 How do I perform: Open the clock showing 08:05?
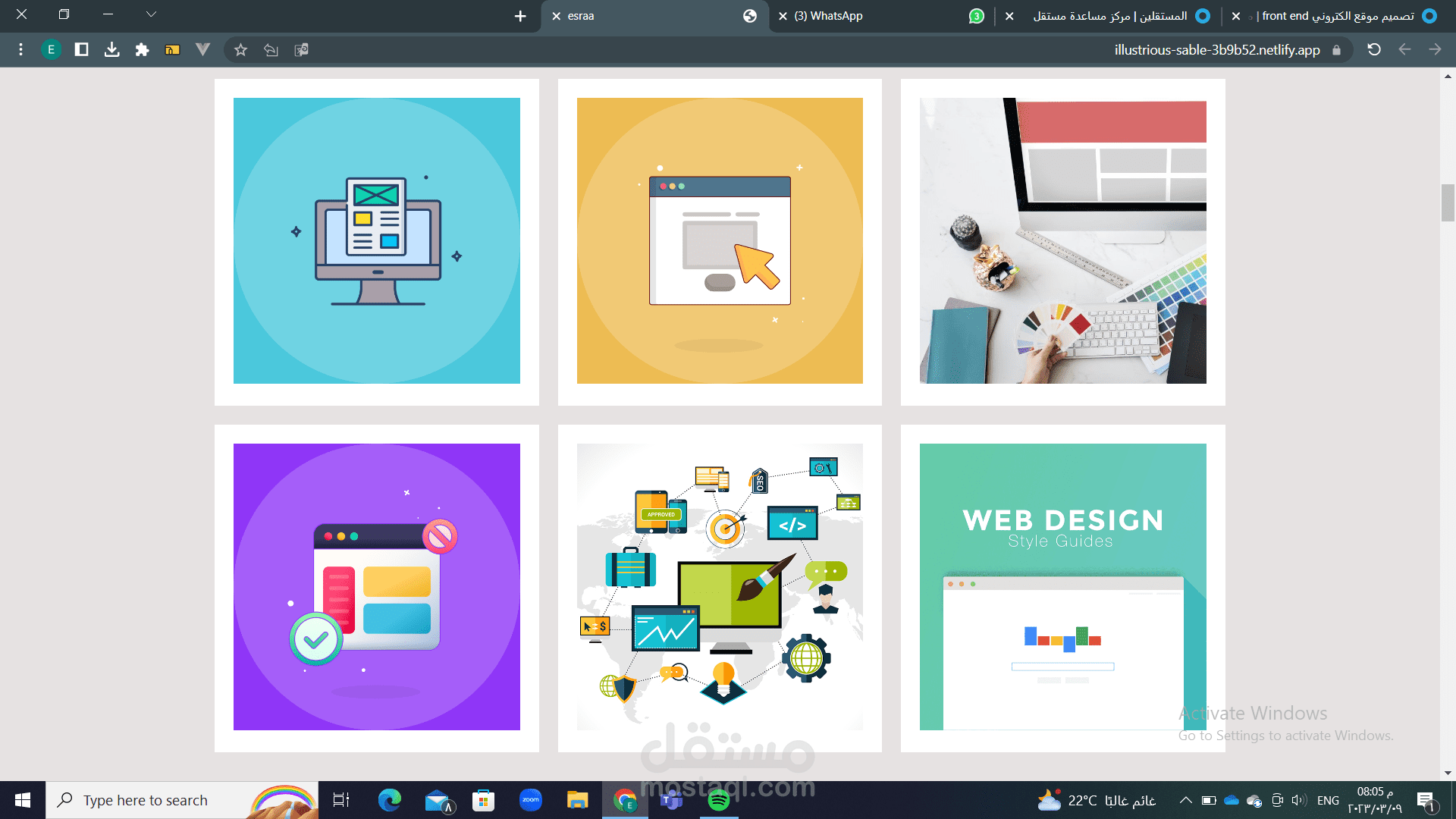(x=1375, y=800)
